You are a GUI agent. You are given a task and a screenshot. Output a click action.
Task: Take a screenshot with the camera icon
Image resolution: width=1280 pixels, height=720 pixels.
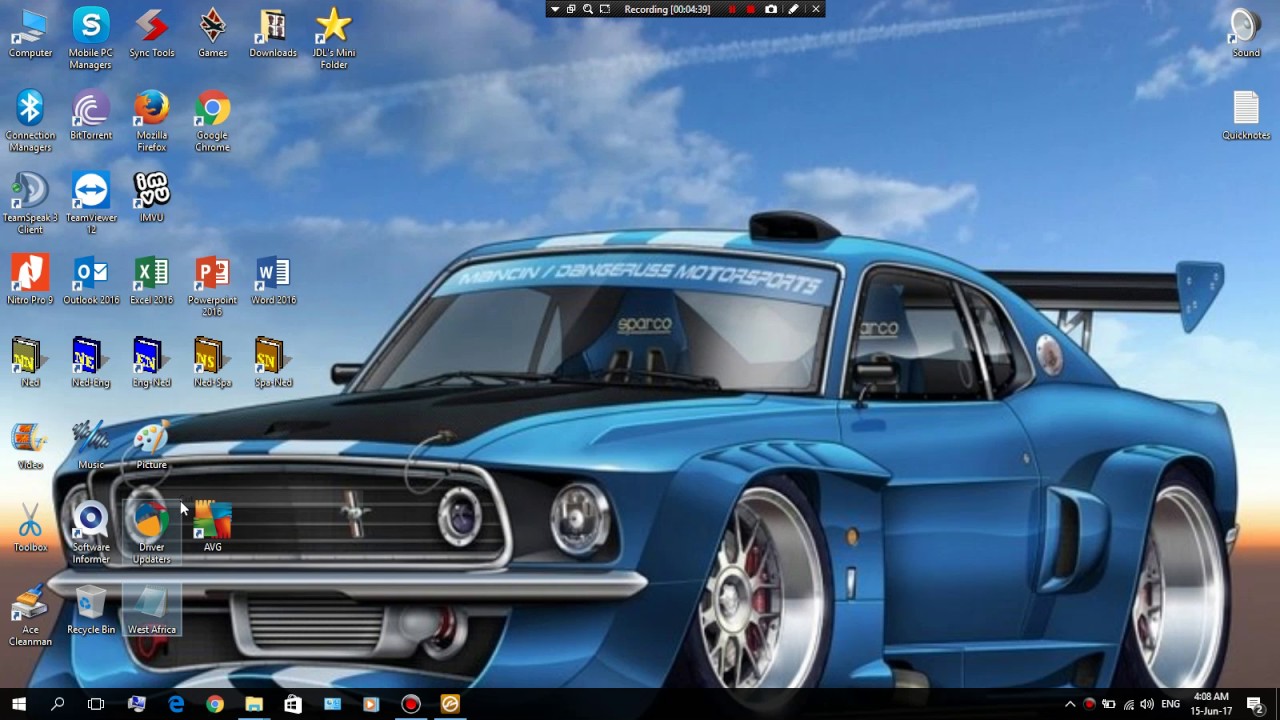tap(771, 9)
